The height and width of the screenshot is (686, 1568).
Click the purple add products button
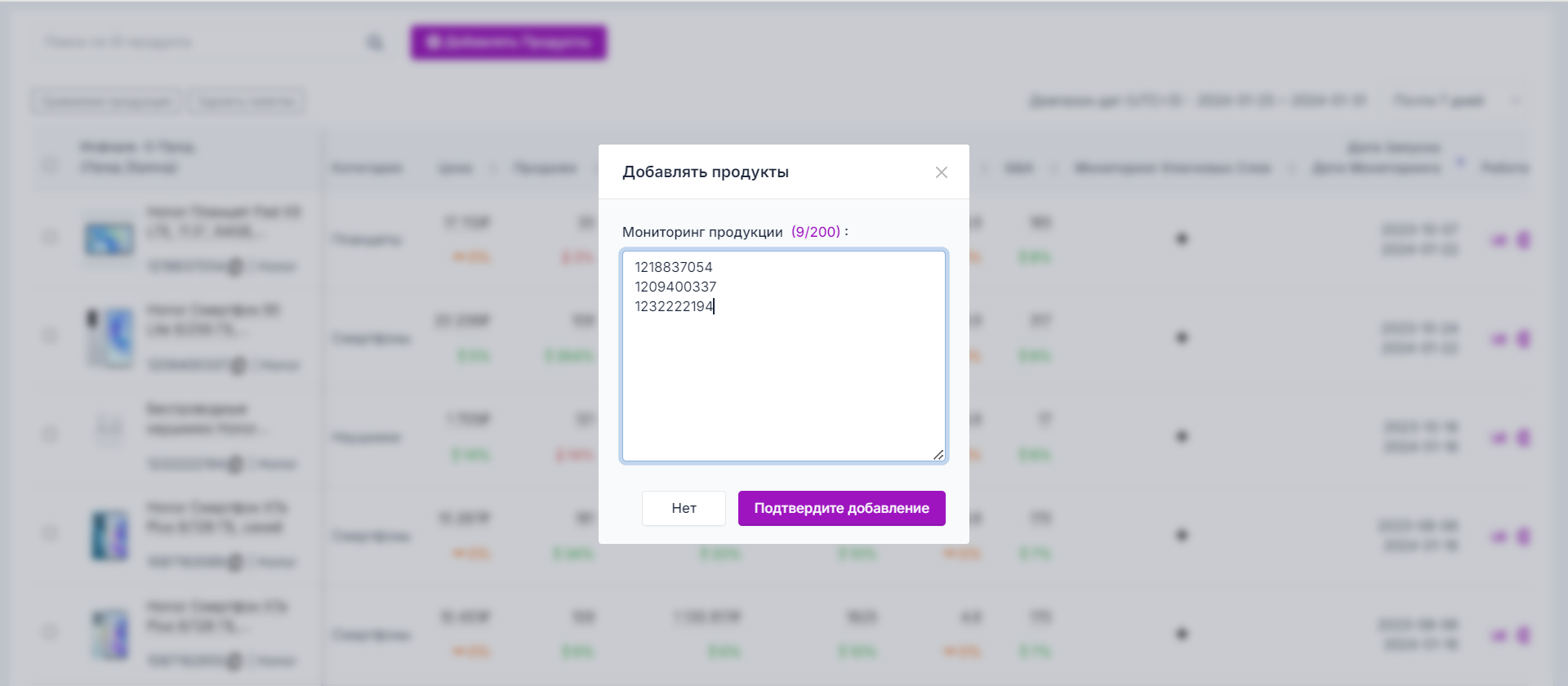[x=508, y=42]
